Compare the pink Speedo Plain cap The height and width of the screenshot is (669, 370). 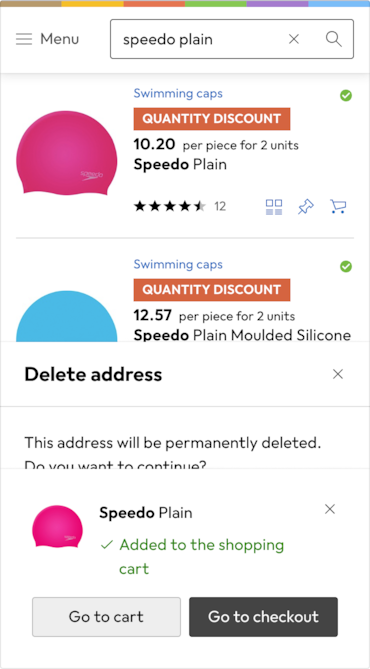[x=274, y=207]
